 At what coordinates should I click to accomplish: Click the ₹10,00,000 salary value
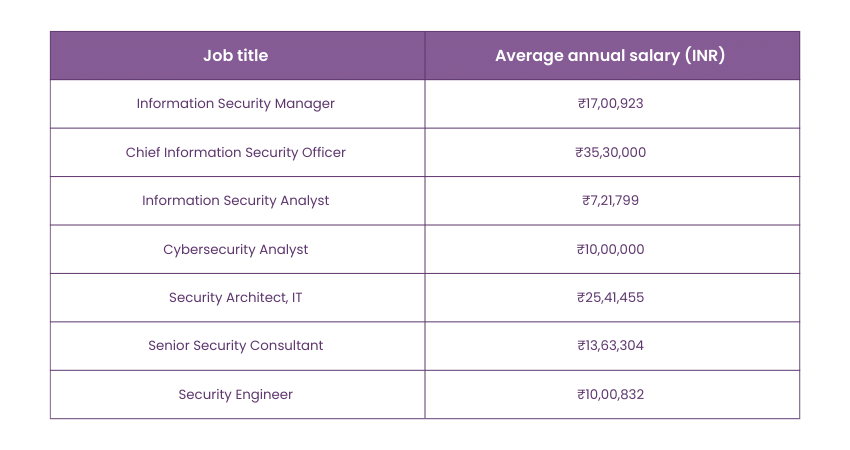[610, 249]
